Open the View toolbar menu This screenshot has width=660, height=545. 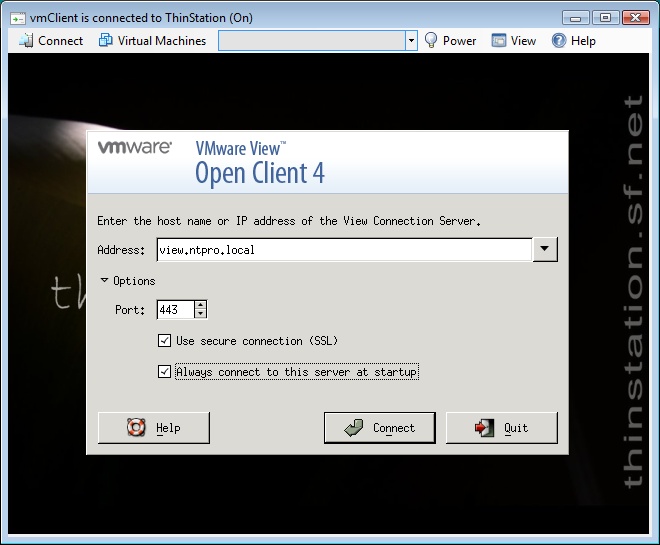click(x=514, y=41)
